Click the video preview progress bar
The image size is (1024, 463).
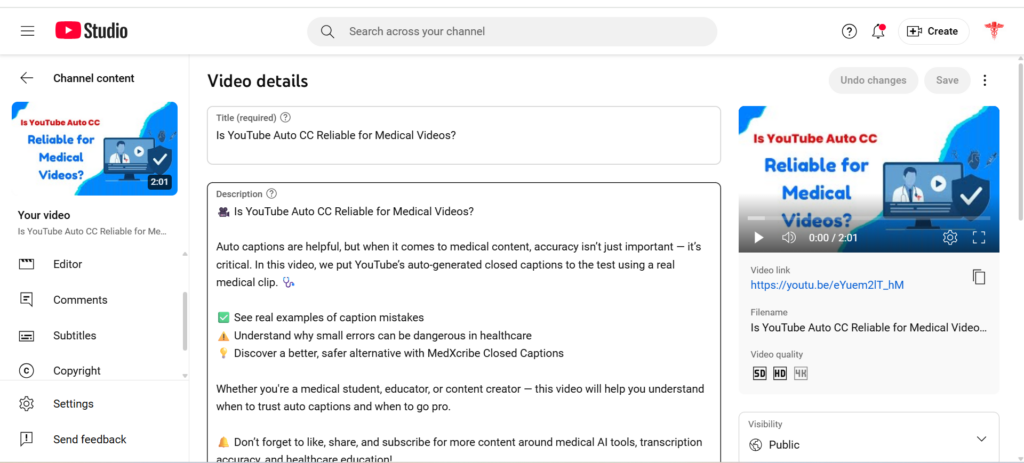869,218
